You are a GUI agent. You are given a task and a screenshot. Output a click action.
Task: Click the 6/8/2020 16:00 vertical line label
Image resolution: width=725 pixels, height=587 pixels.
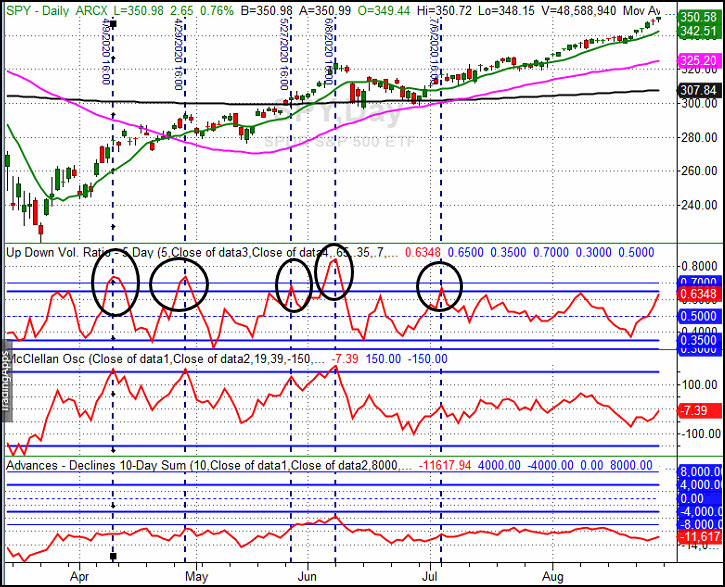click(329, 52)
